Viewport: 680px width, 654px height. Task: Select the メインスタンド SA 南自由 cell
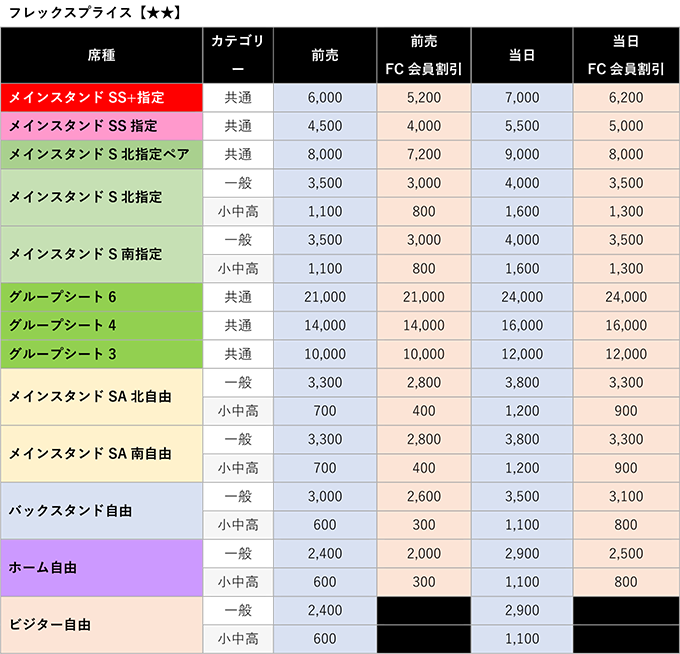[x=102, y=453]
